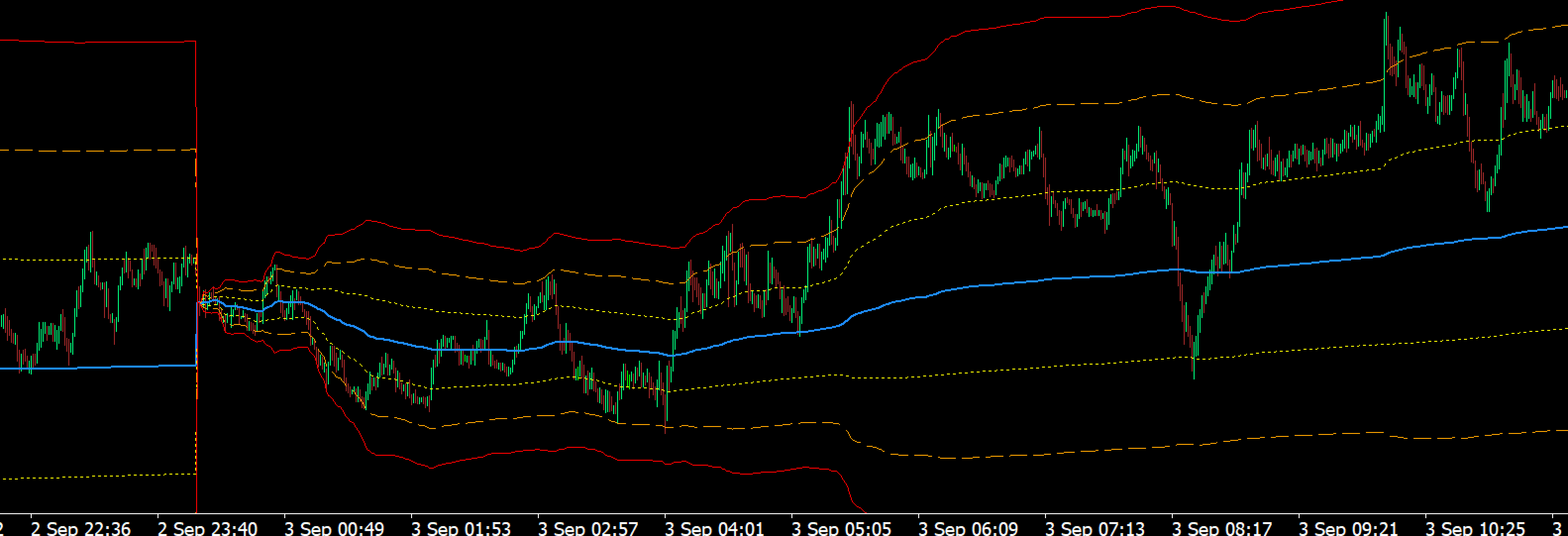Pick the 3 Sep 04:01 time marker
This screenshot has width=1568, height=536.
pyautogui.click(x=714, y=528)
